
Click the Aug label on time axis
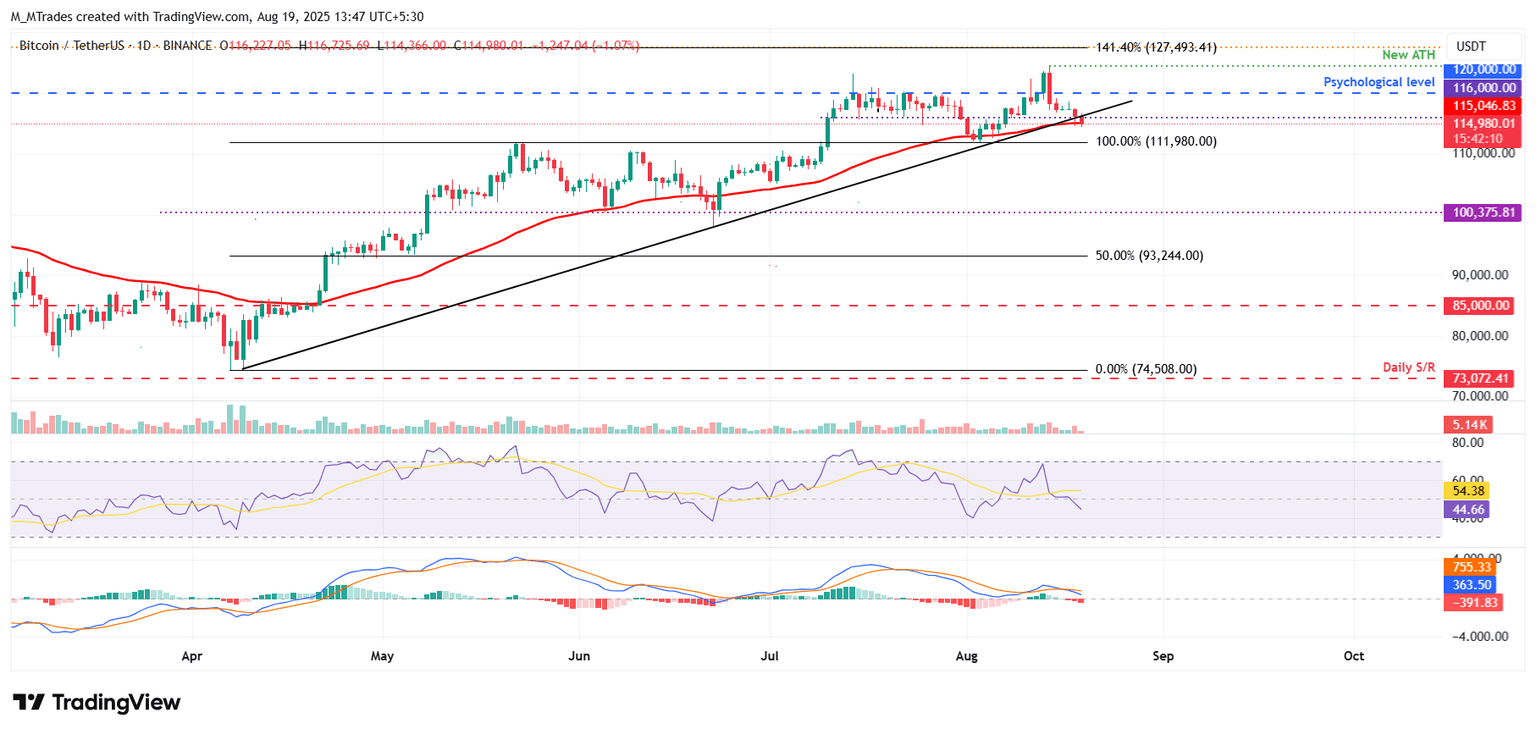966,656
